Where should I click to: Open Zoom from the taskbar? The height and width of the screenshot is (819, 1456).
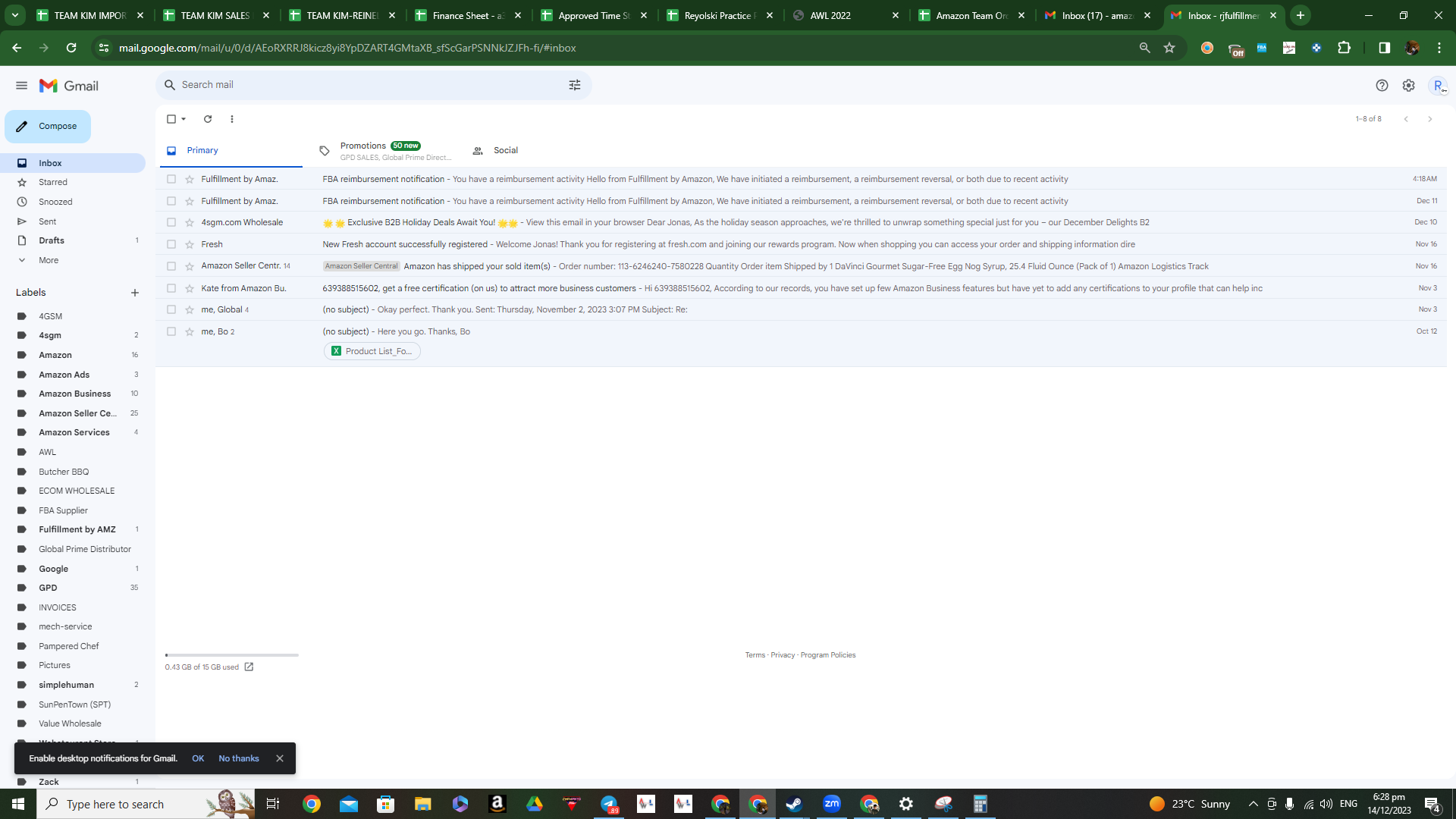click(832, 804)
